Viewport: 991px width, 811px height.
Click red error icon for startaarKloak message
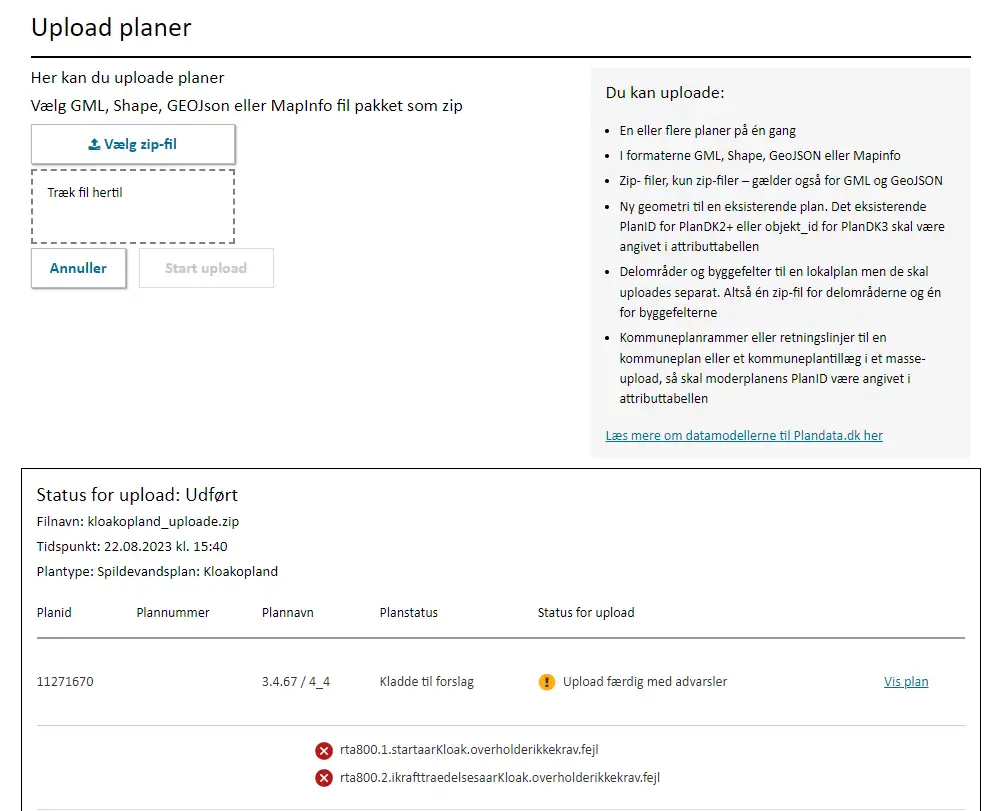click(x=324, y=750)
